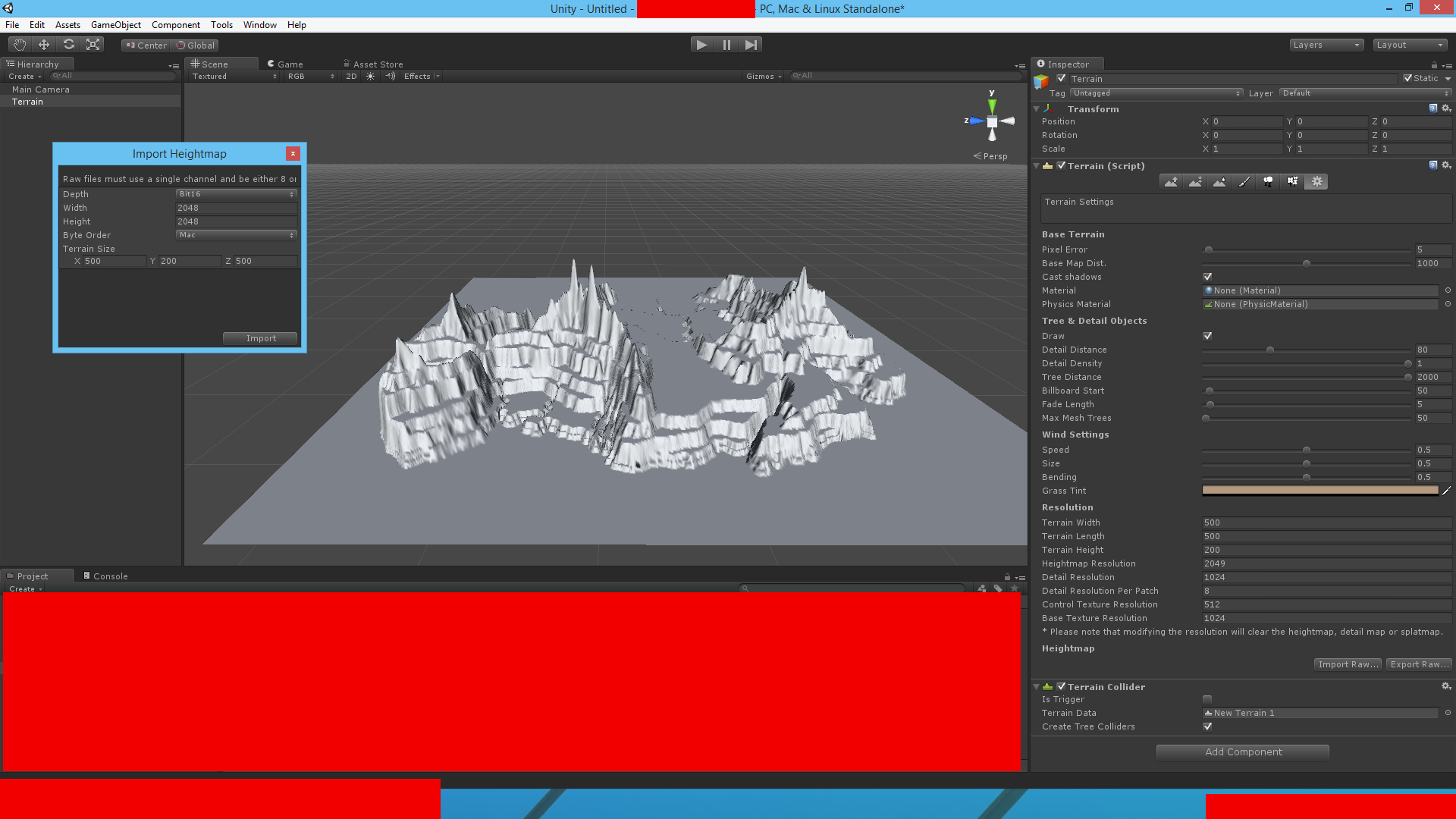Select the Scale tool
Viewport: 1456px width, 819px height.
(93, 45)
